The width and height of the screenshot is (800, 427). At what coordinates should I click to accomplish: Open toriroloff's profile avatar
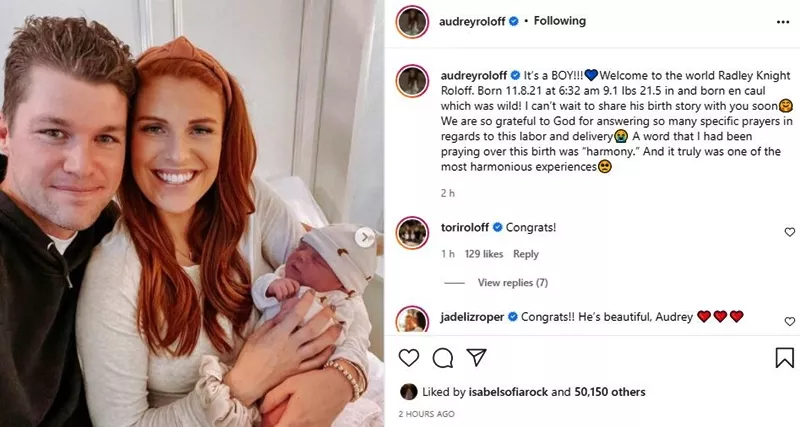pyautogui.click(x=412, y=233)
